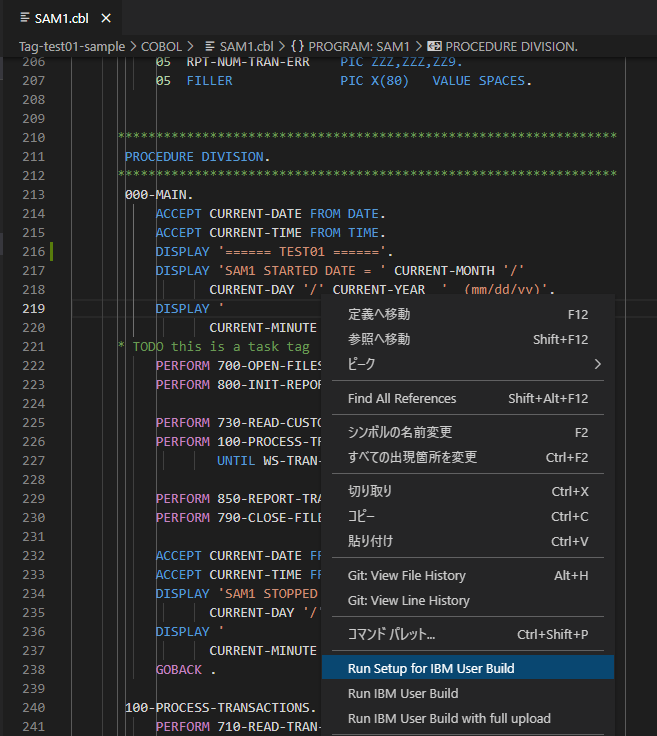
Task: Choose 切り取り from context menu
Action: (468, 491)
